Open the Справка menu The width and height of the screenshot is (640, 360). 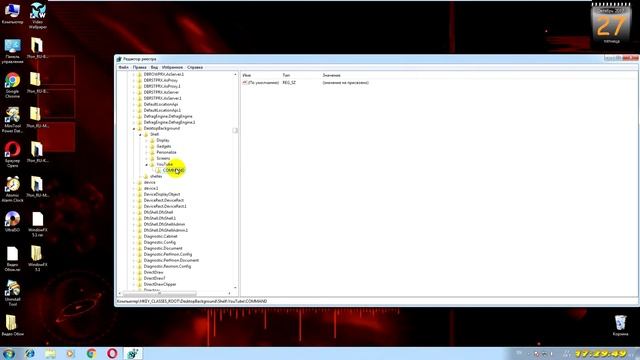point(195,67)
